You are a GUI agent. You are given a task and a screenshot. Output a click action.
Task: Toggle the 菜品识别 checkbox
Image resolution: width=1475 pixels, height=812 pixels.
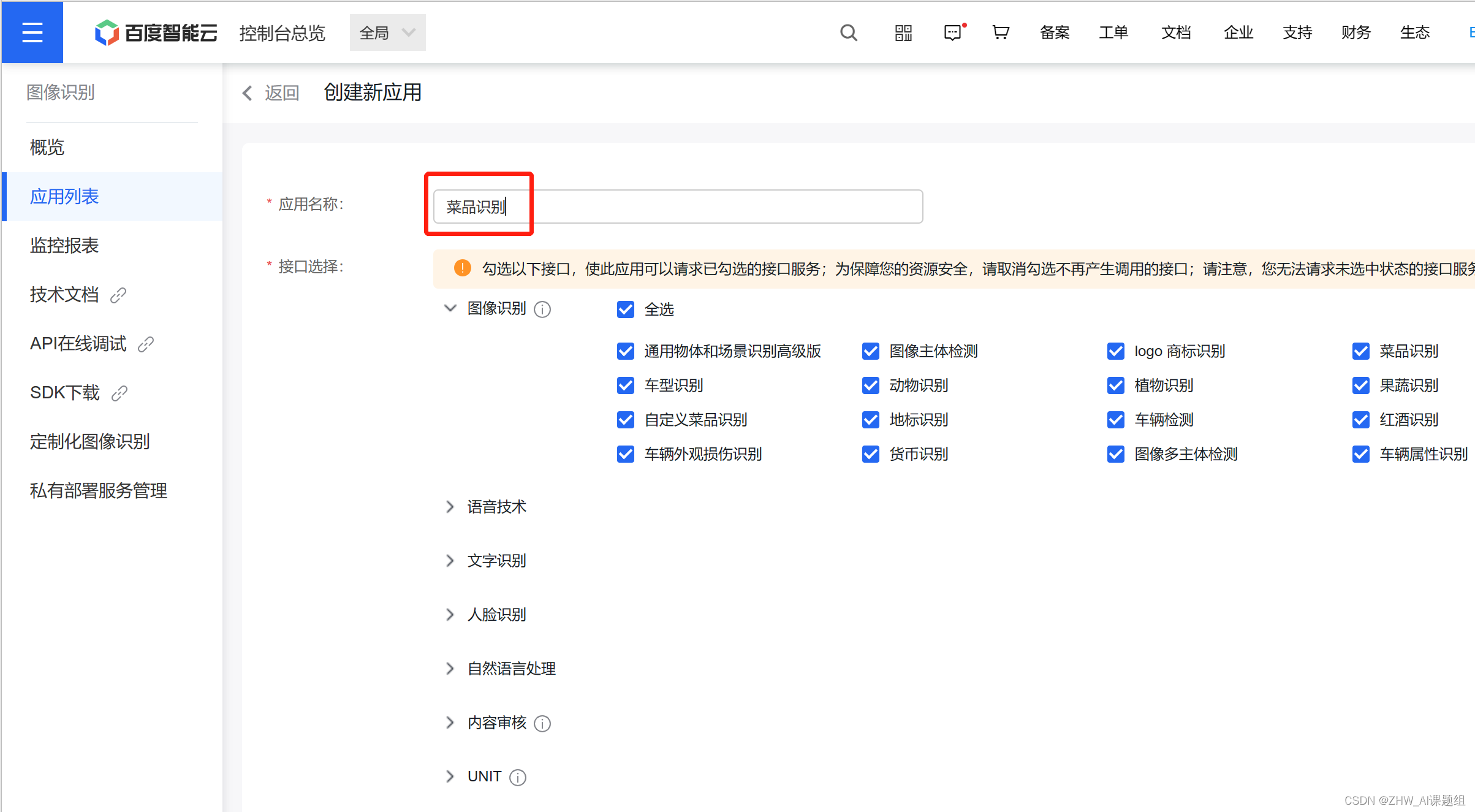pos(1360,351)
